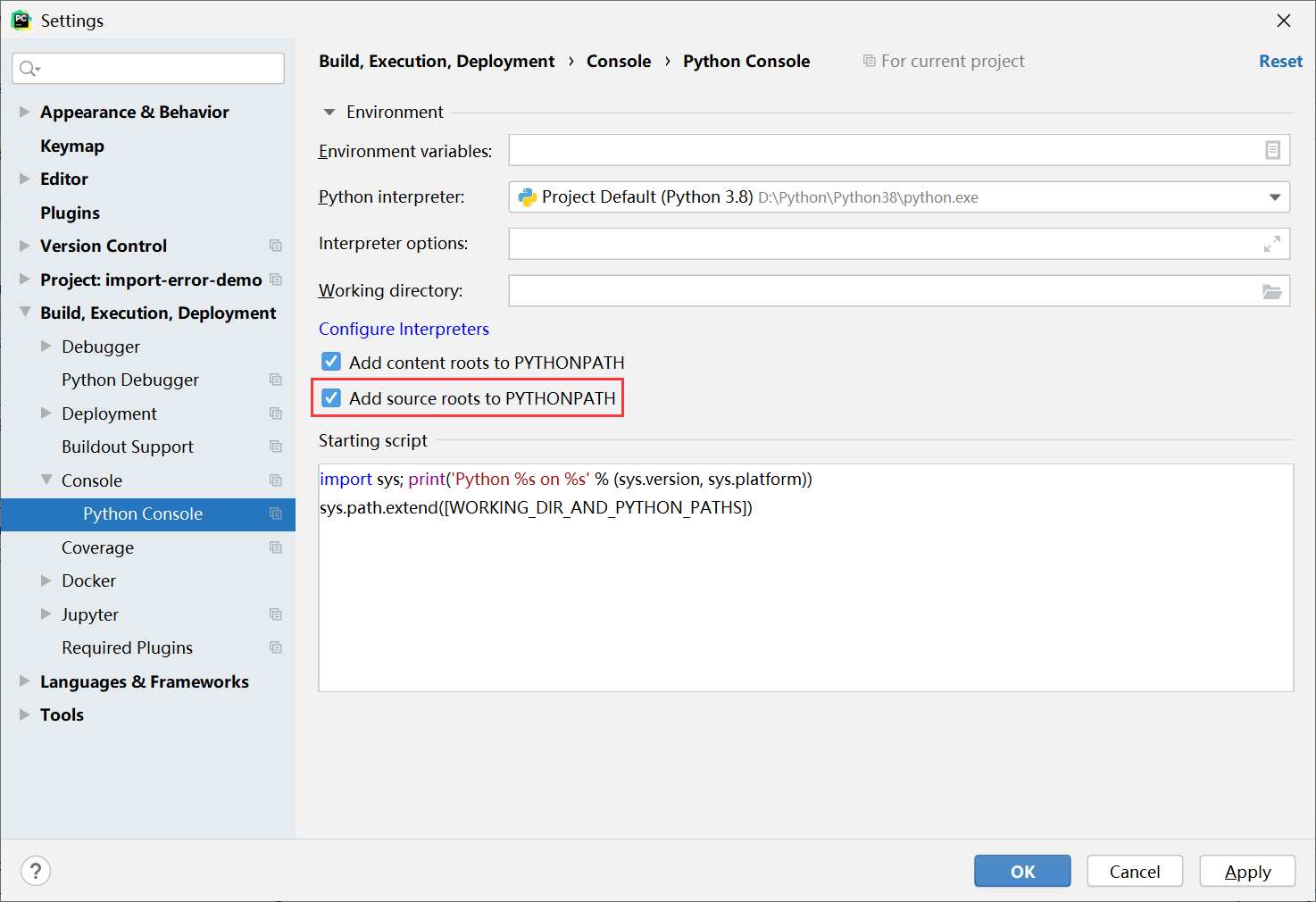Screen dimensions: 1316x902
Task: Expand the Project: import-error-demo node
Action: point(25,280)
